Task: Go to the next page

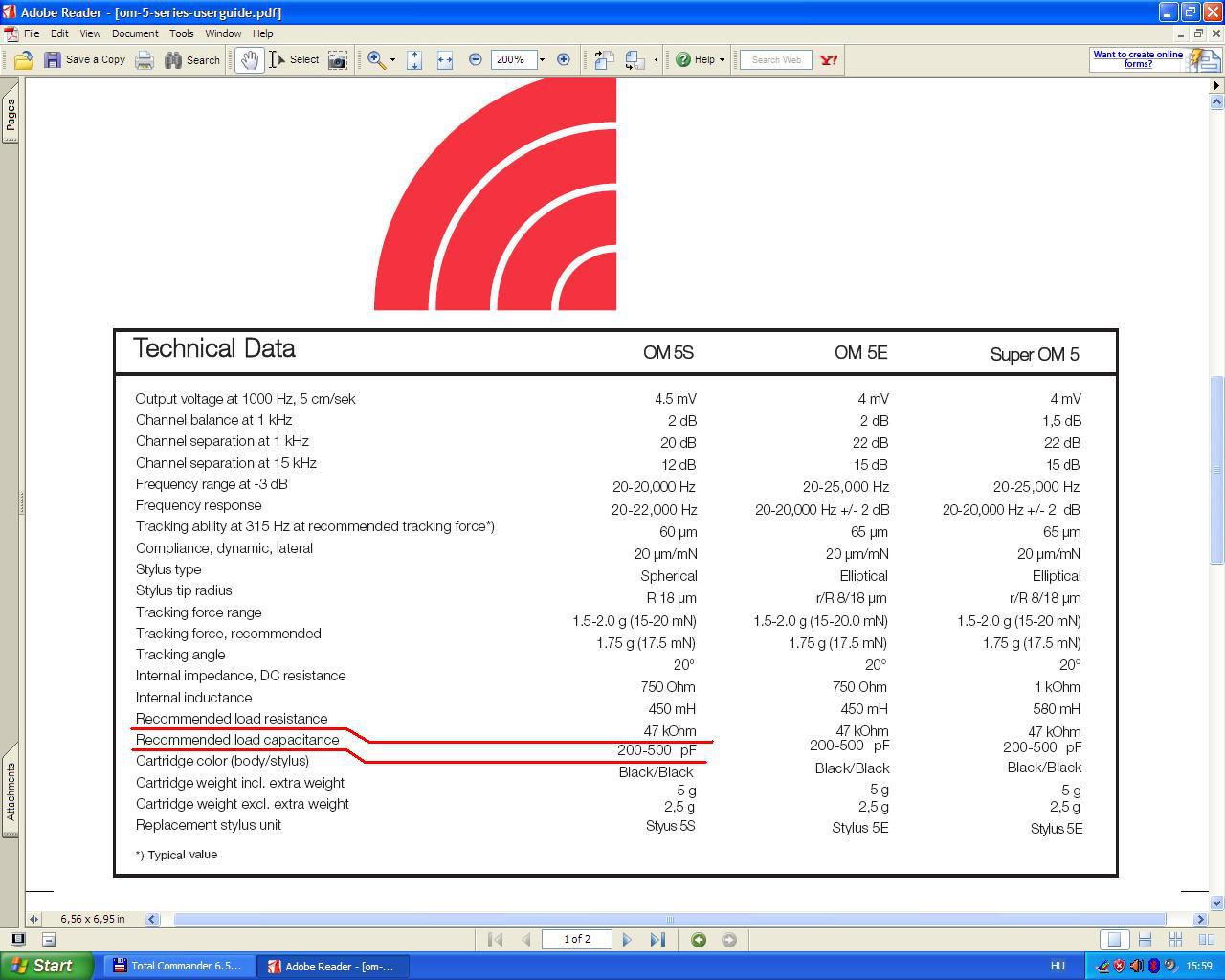Action: [627, 940]
